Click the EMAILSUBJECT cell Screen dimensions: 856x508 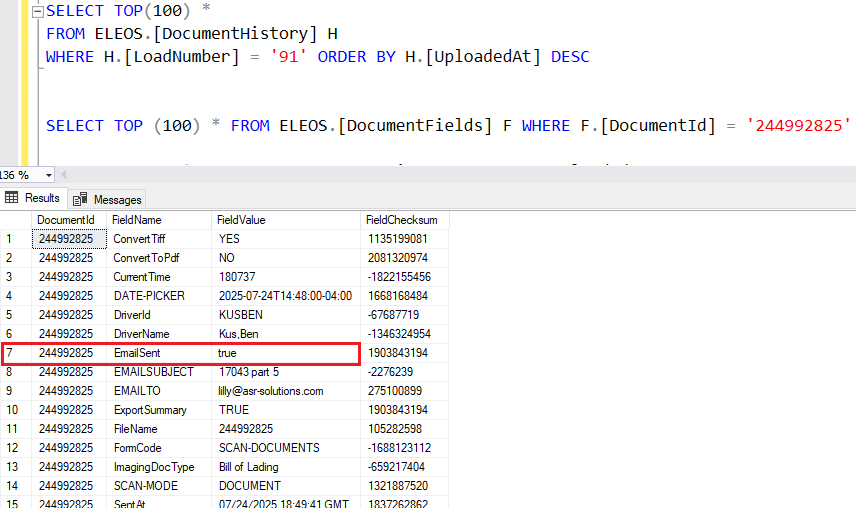[159, 372]
